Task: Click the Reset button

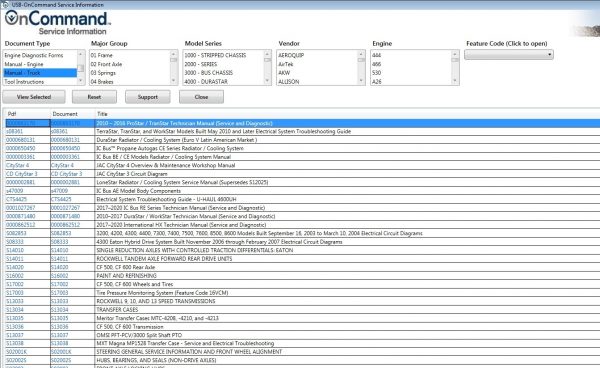Action: coord(94,97)
